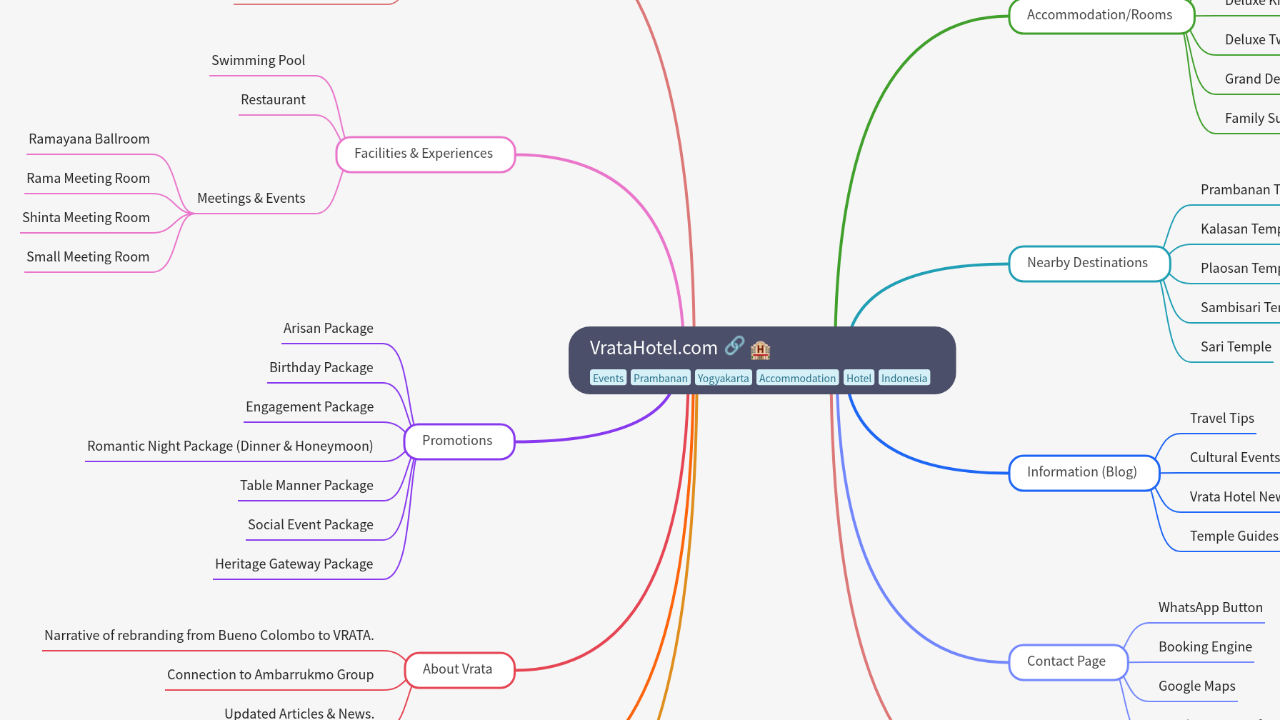This screenshot has height=720, width=1280.
Task: Select Table Manner Package
Action: [x=307, y=485]
